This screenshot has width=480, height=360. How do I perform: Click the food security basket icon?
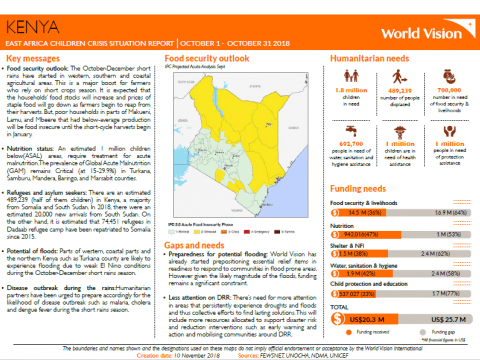(449, 77)
